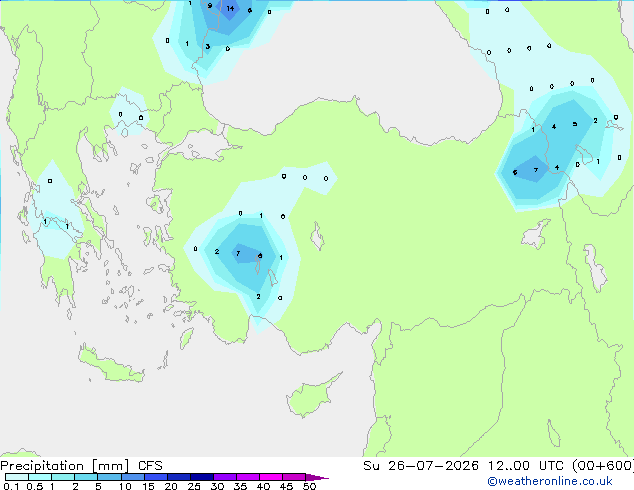Click the '9' precipitation value near the top
The height and width of the screenshot is (490, 634).
coord(209,6)
